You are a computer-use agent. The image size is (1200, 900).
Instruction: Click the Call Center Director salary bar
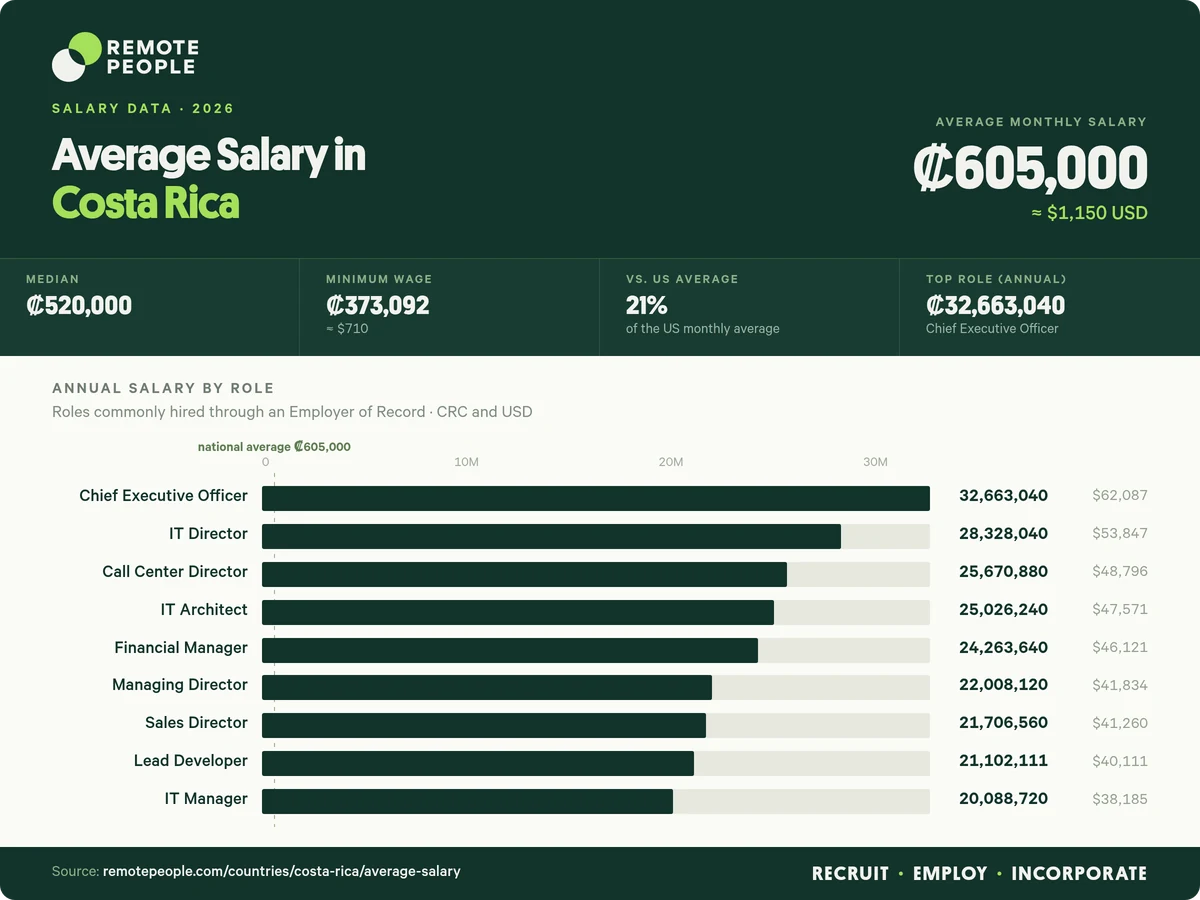(524, 574)
